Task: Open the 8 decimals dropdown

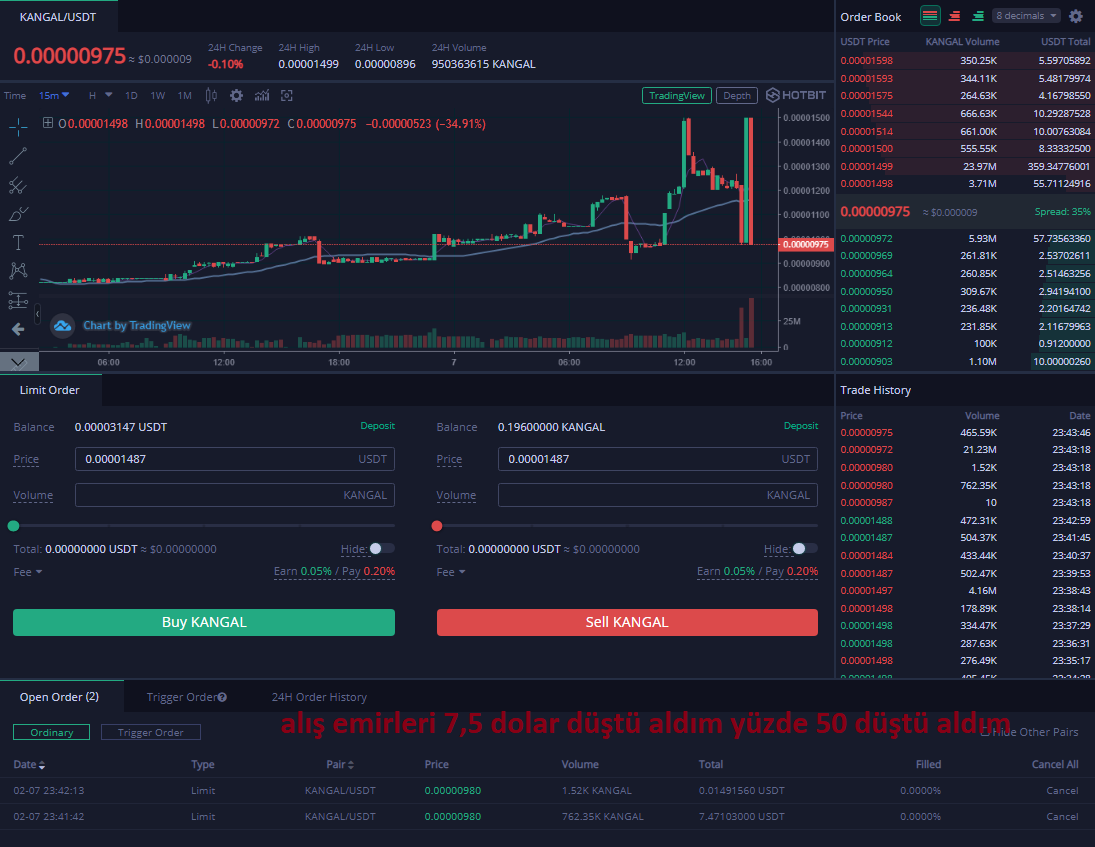Action: click(1026, 15)
